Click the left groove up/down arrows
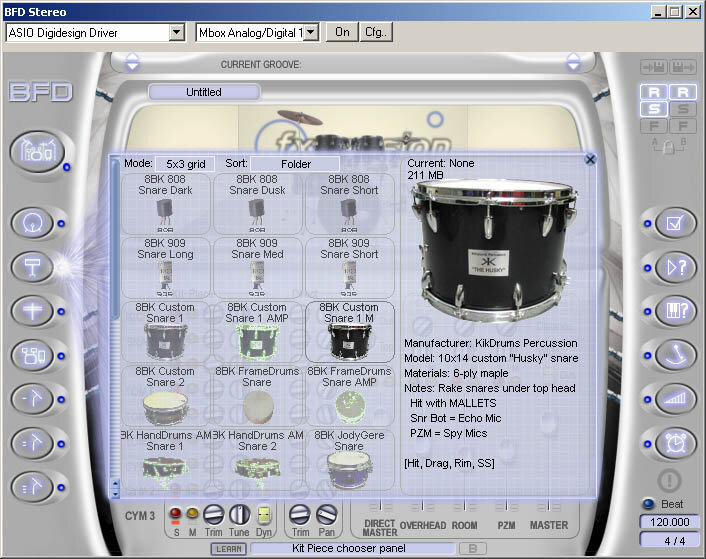Screen dimensions: 706x559 click(x=132, y=62)
